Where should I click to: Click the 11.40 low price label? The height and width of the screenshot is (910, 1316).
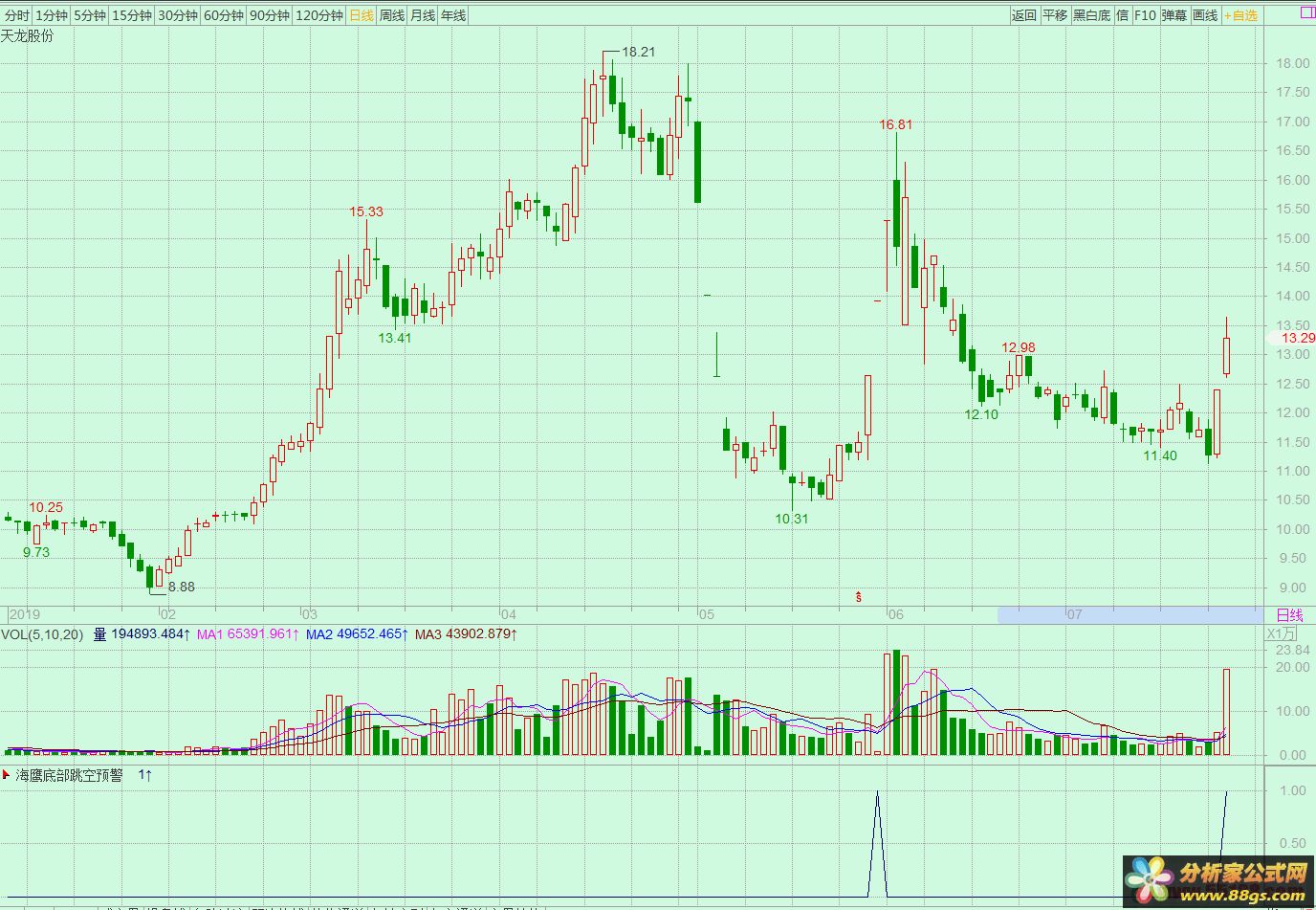point(1160,455)
